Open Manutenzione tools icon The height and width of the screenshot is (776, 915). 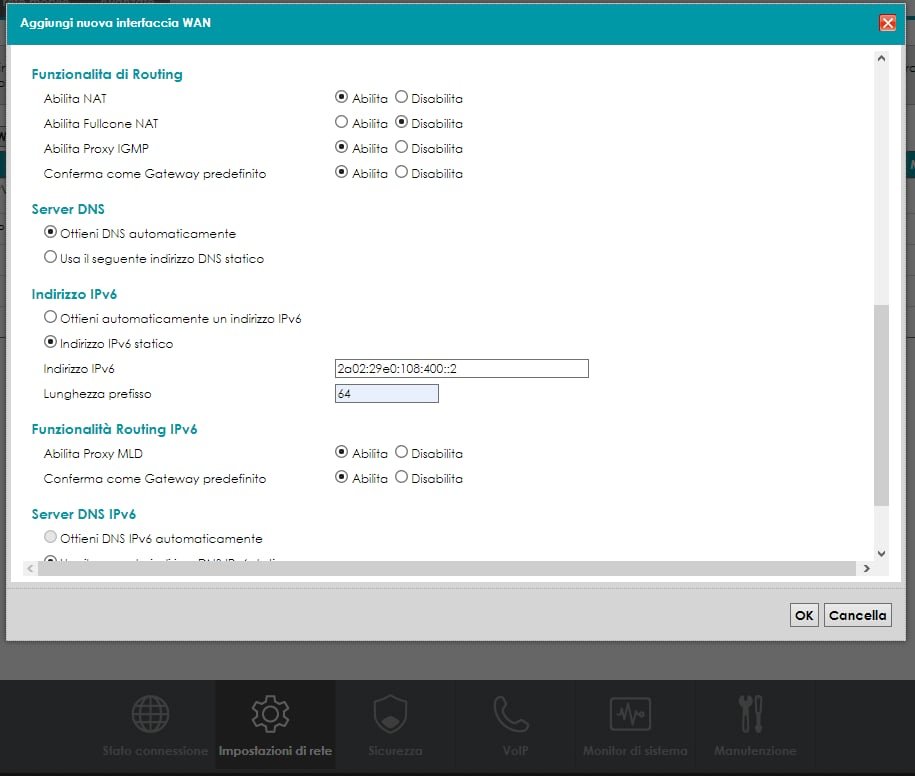pos(750,714)
